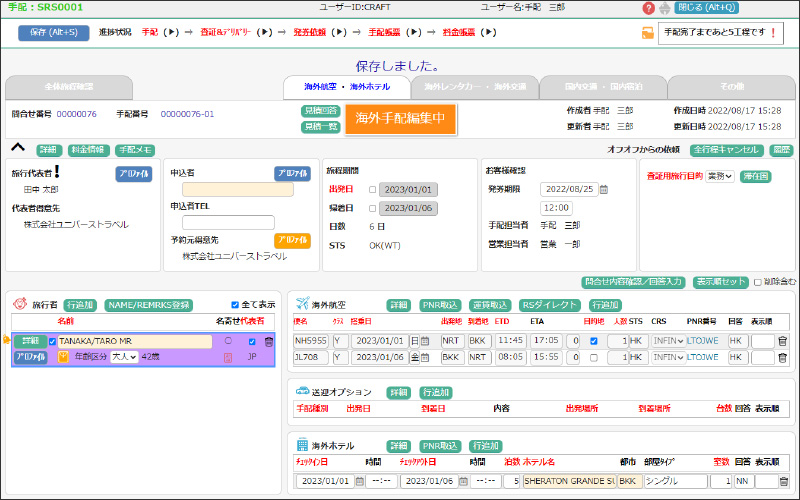Uncheck the 目的地 checkbox for flight NH5955
This screenshot has width=800, height=500.
(x=596, y=341)
